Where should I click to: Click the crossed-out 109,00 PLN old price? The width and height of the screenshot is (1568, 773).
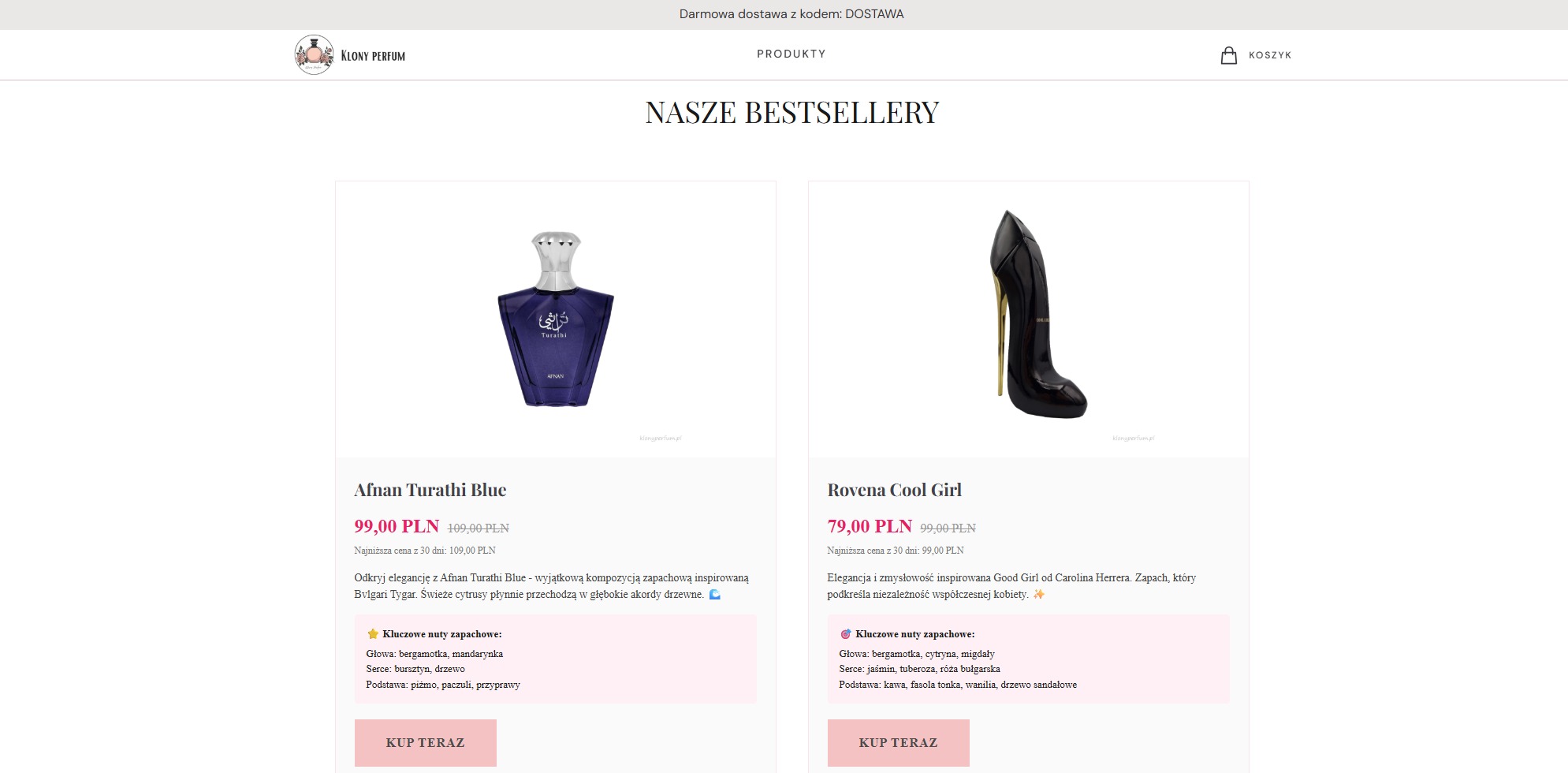[x=477, y=525]
